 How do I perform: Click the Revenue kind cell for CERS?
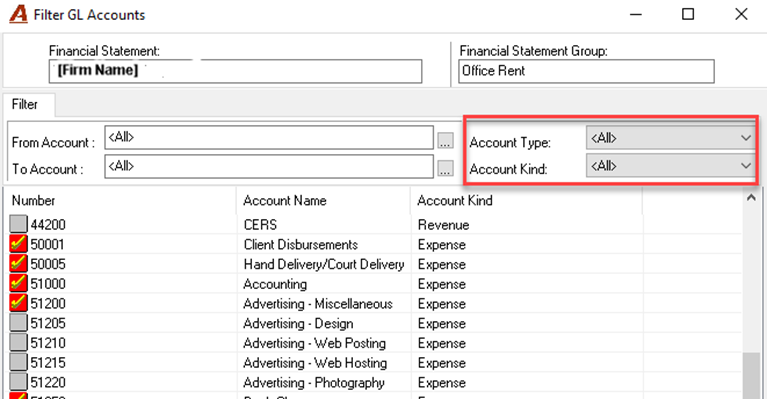tap(443, 225)
